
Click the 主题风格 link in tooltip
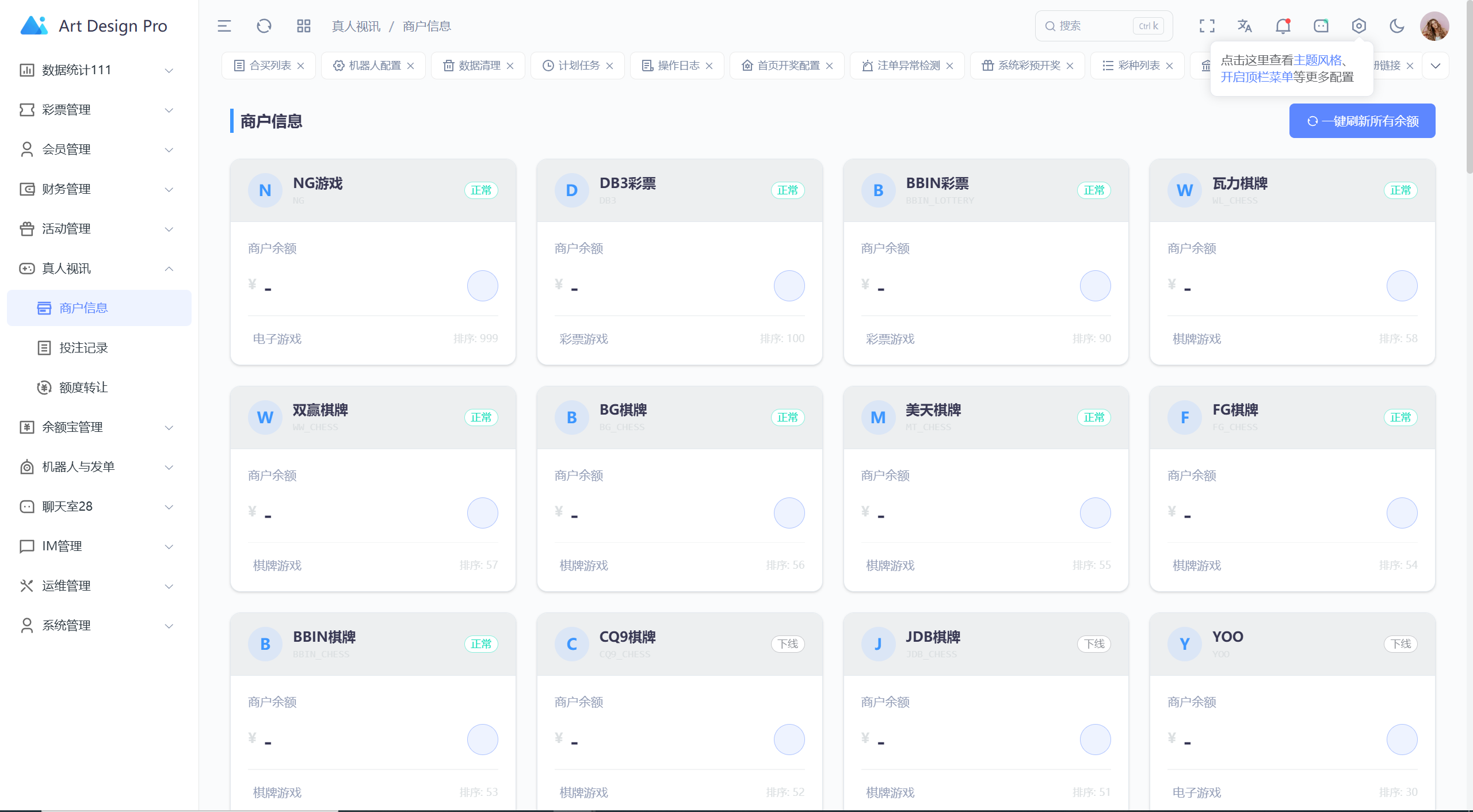coord(1317,60)
